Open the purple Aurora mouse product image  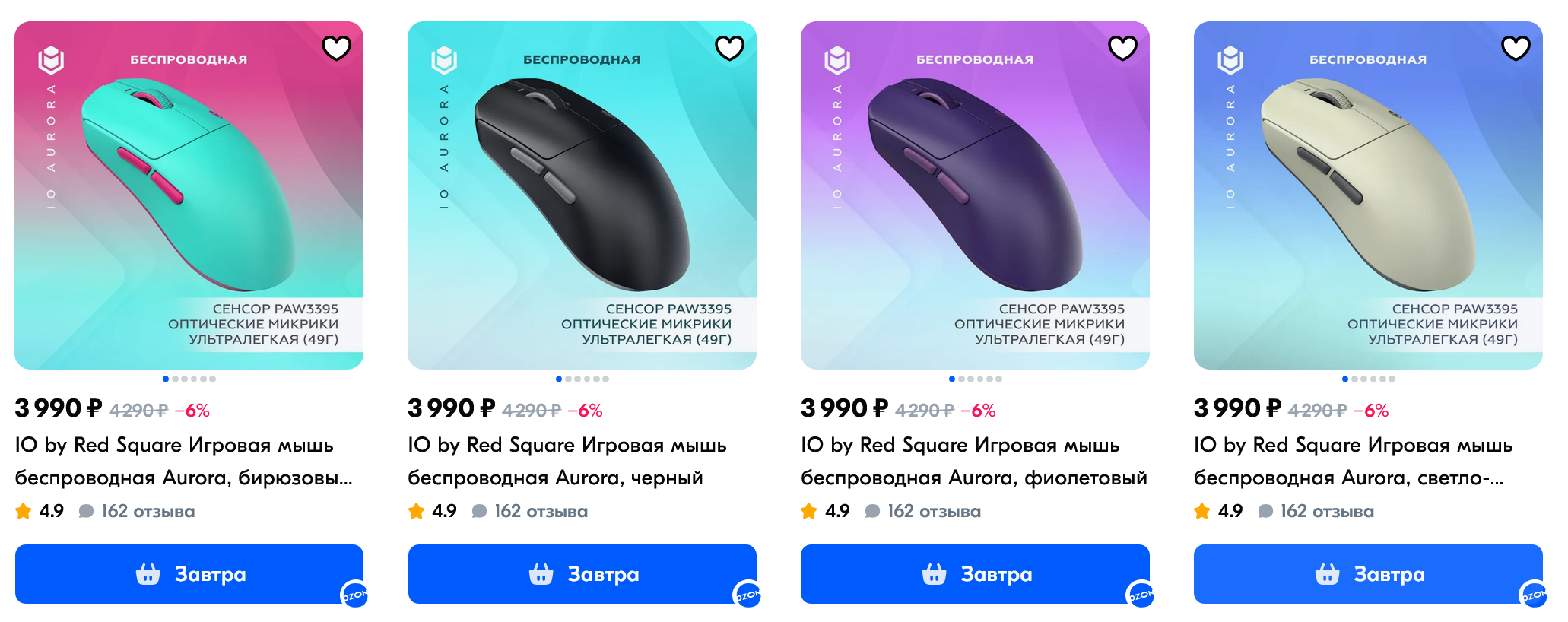975,195
